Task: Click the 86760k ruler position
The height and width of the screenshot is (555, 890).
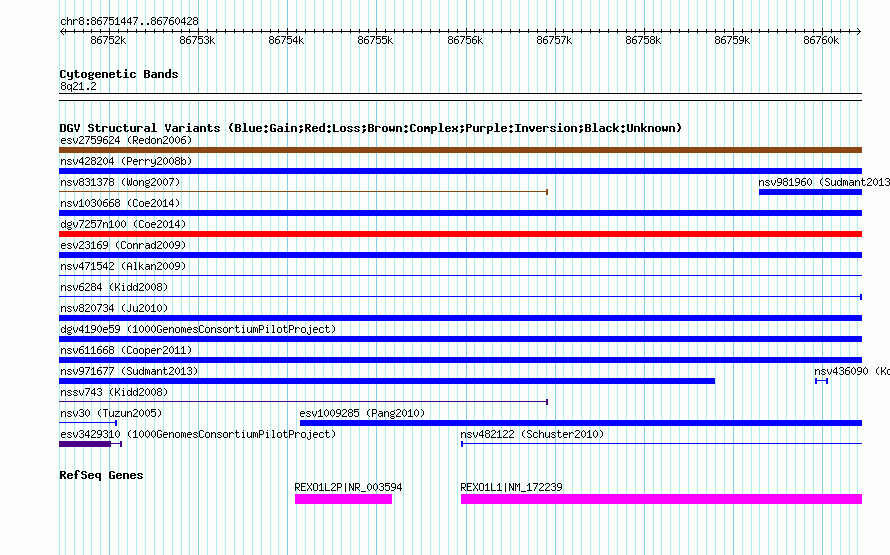Action: (x=821, y=40)
